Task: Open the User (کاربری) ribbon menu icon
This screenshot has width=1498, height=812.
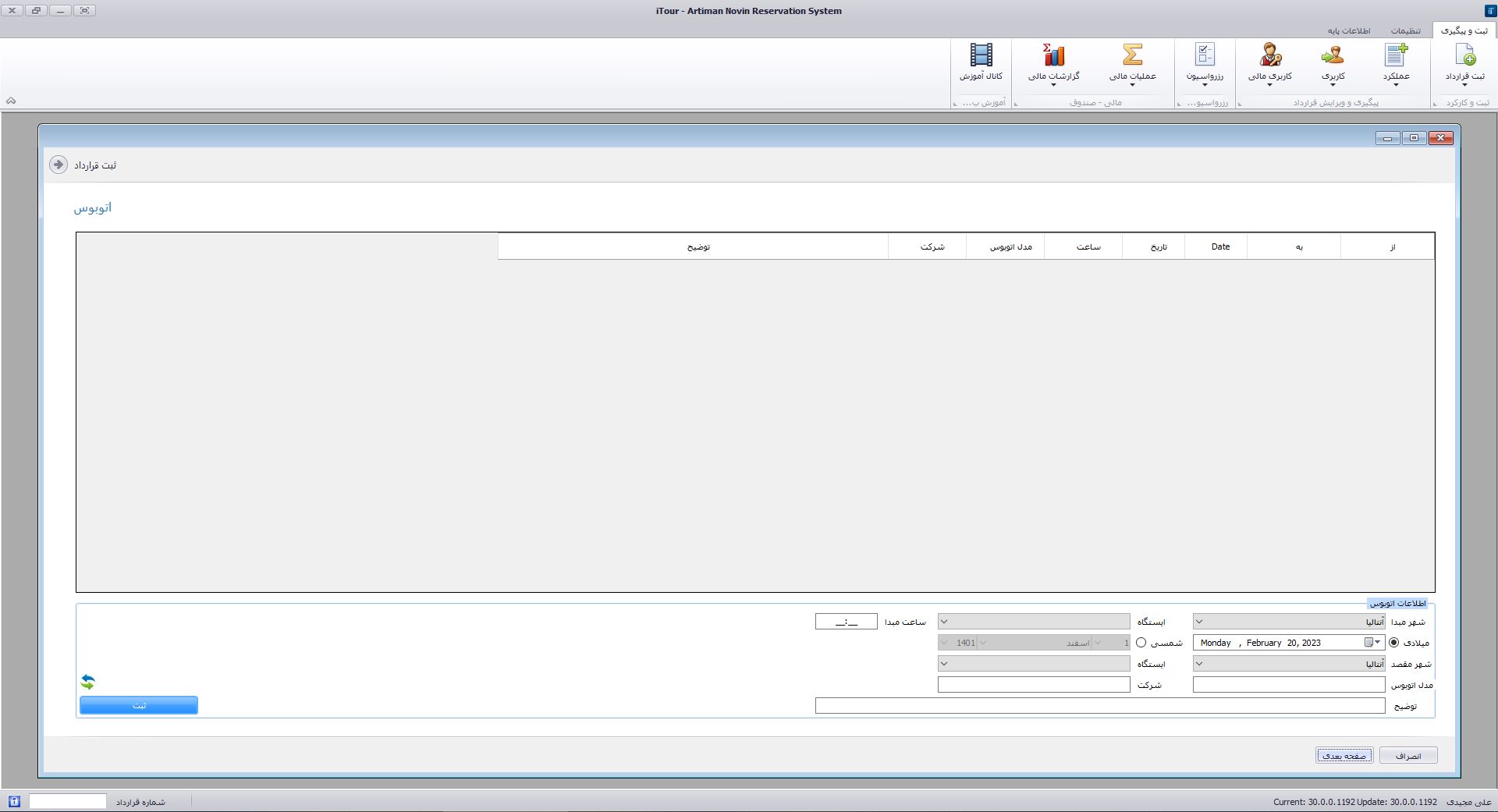Action: coord(1333,56)
